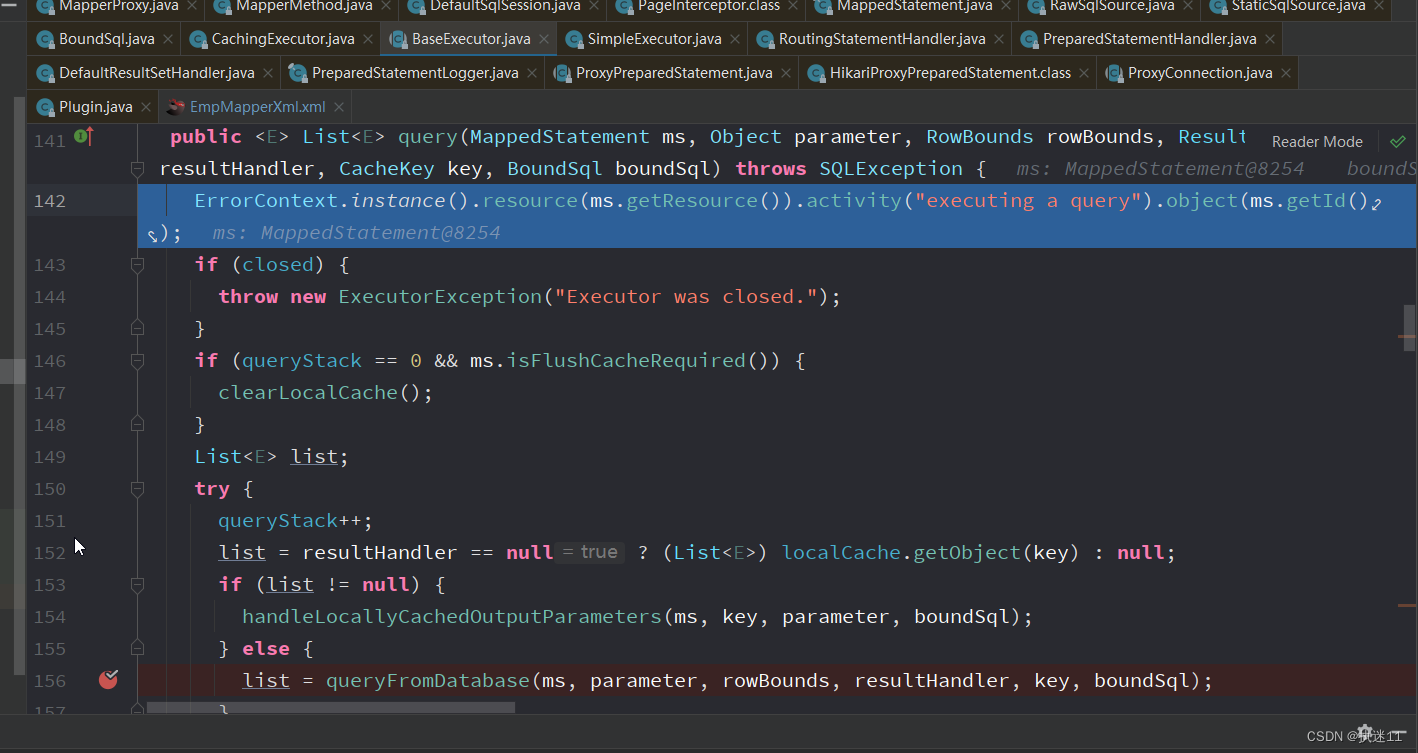1418x753 pixels.
Task: Open the EmpMapperXml.xml tab
Action: click(x=257, y=107)
